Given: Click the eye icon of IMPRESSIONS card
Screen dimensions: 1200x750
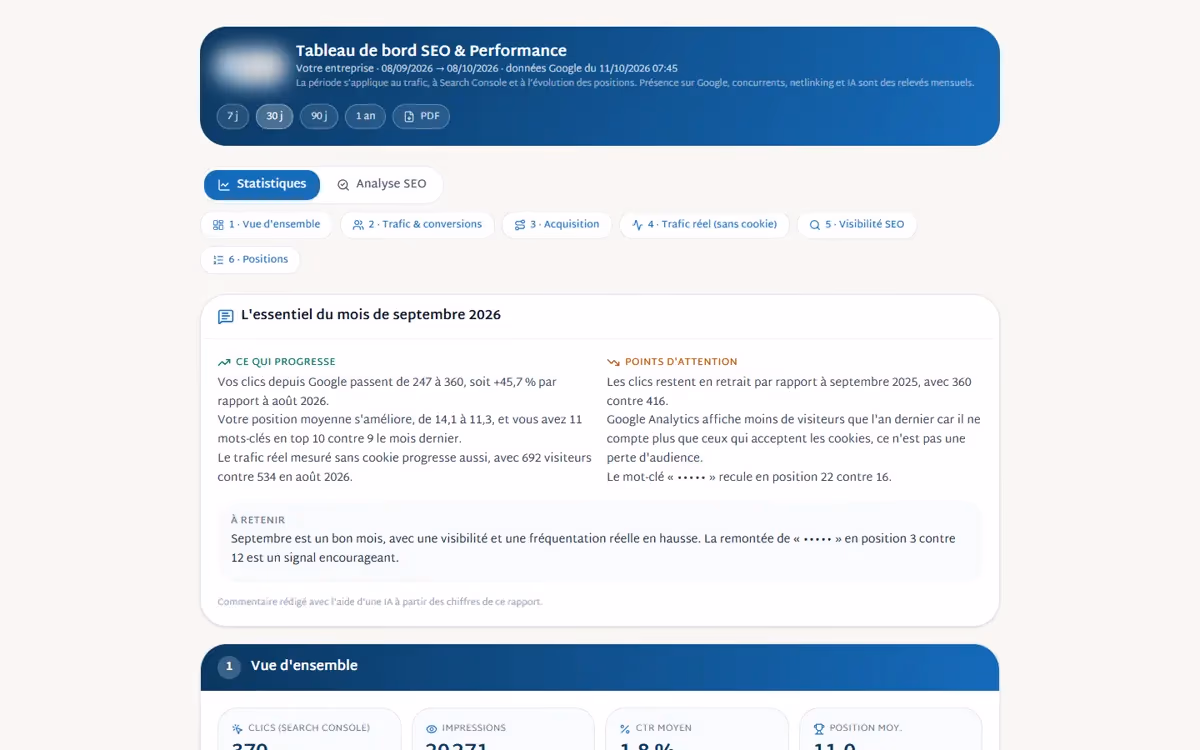Looking at the screenshot, I should tap(432, 729).
